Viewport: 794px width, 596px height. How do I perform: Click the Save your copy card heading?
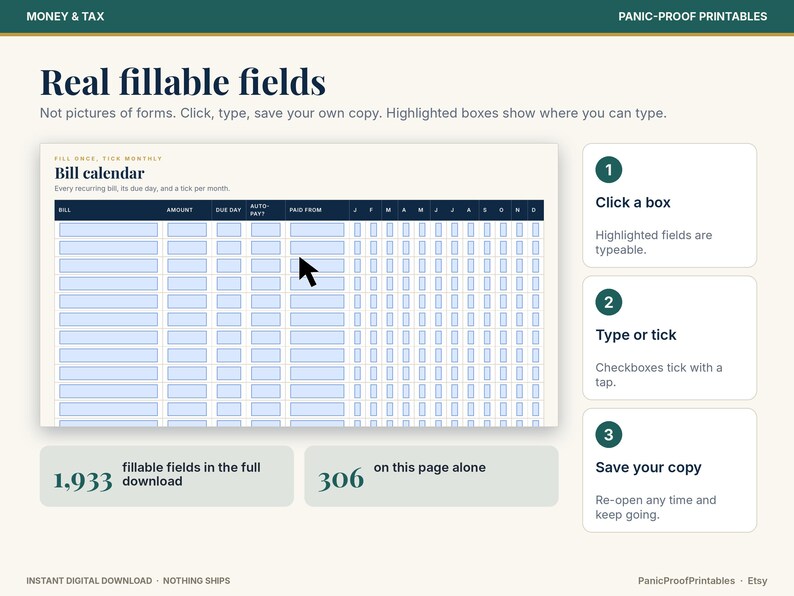click(x=648, y=467)
